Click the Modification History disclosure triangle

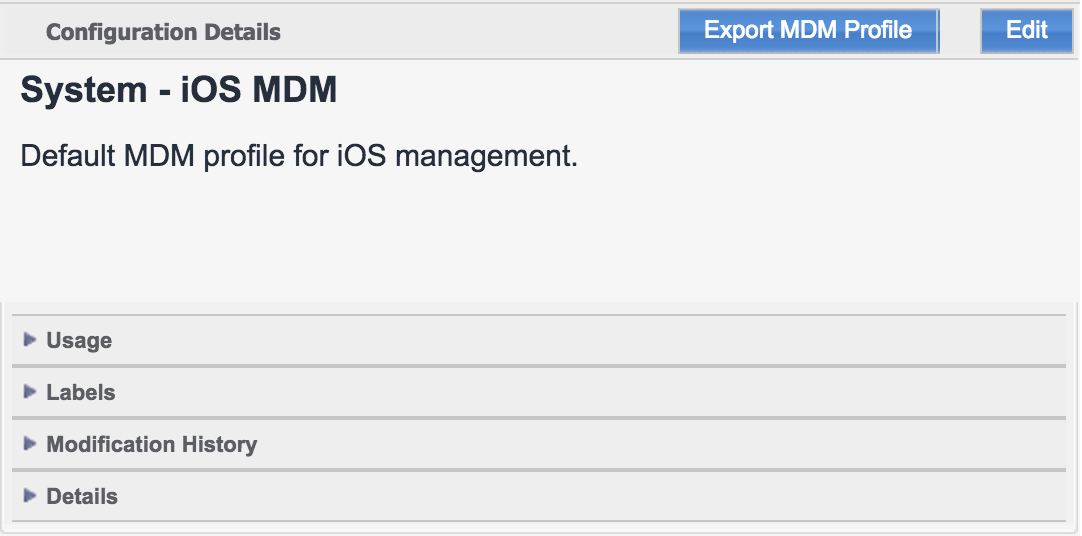pyautogui.click(x=30, y=444)
